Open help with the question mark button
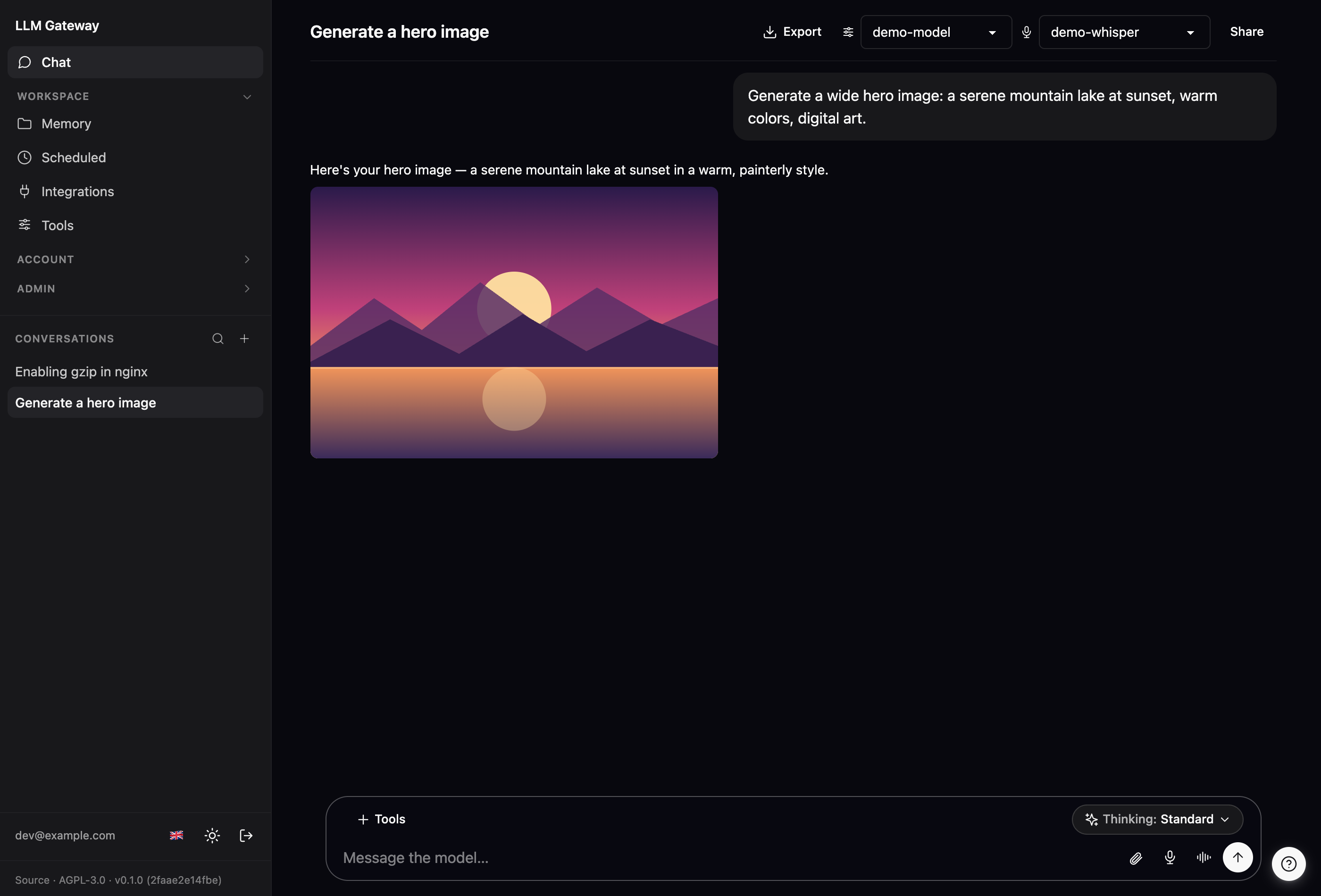Viewport: 1321px width, 896px height. point(1288,864)
